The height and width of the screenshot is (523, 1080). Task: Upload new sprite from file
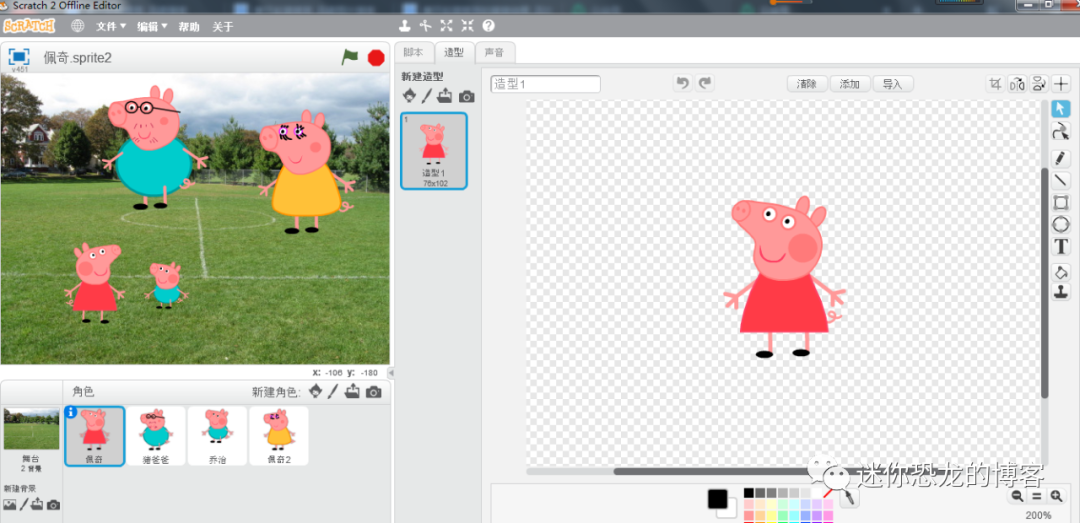pos(352,391)
